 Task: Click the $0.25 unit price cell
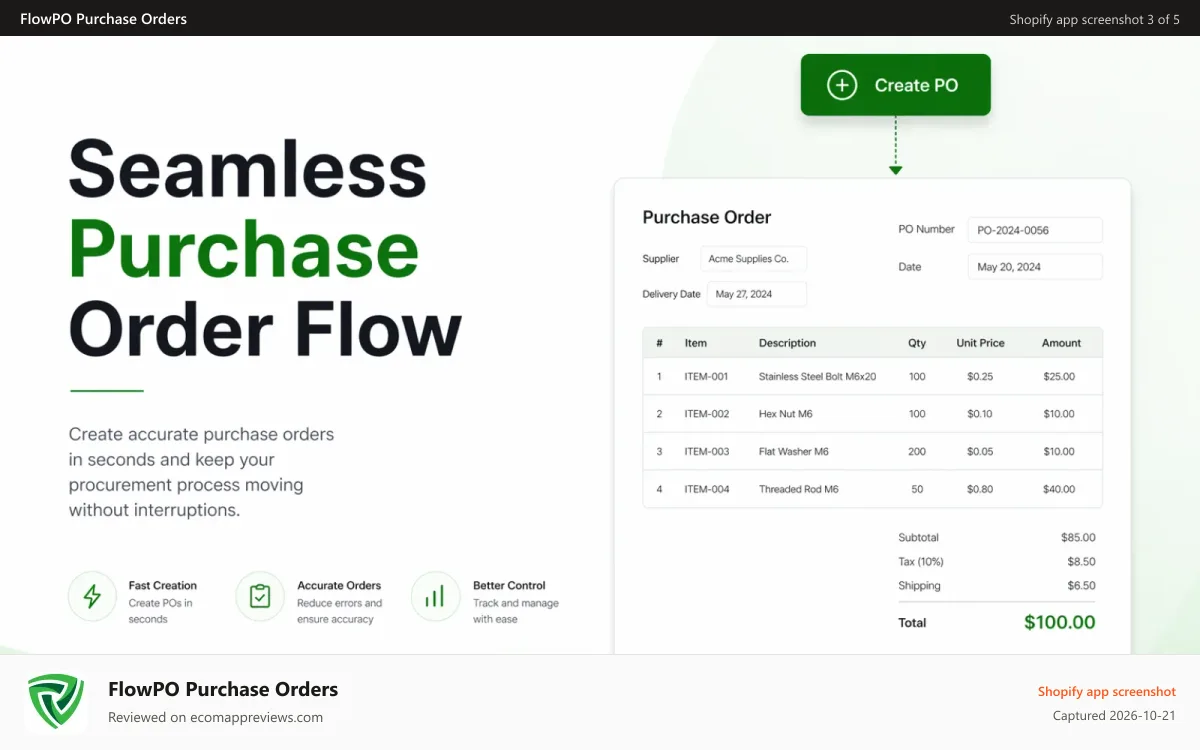[x=980, y=377]
